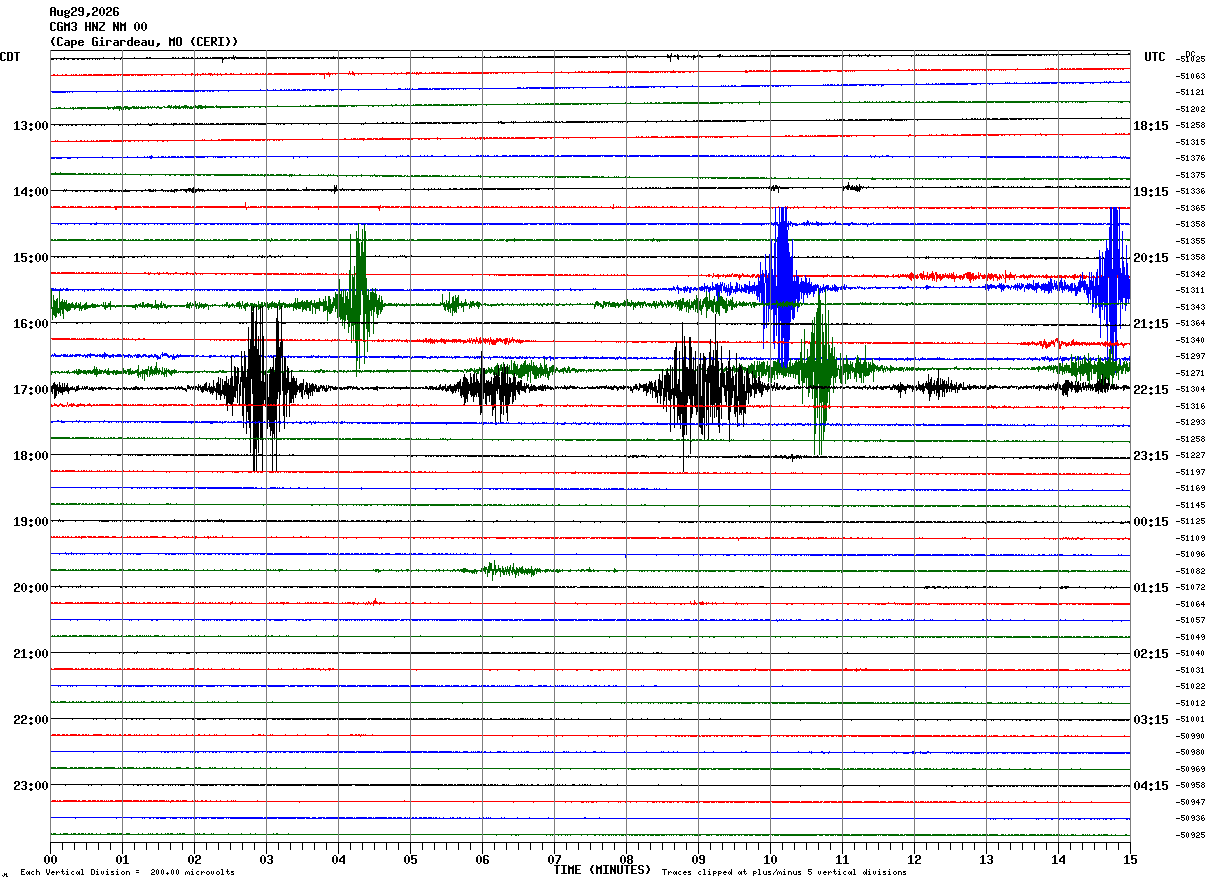Click the 15 minute tick label

point(1130,859)
